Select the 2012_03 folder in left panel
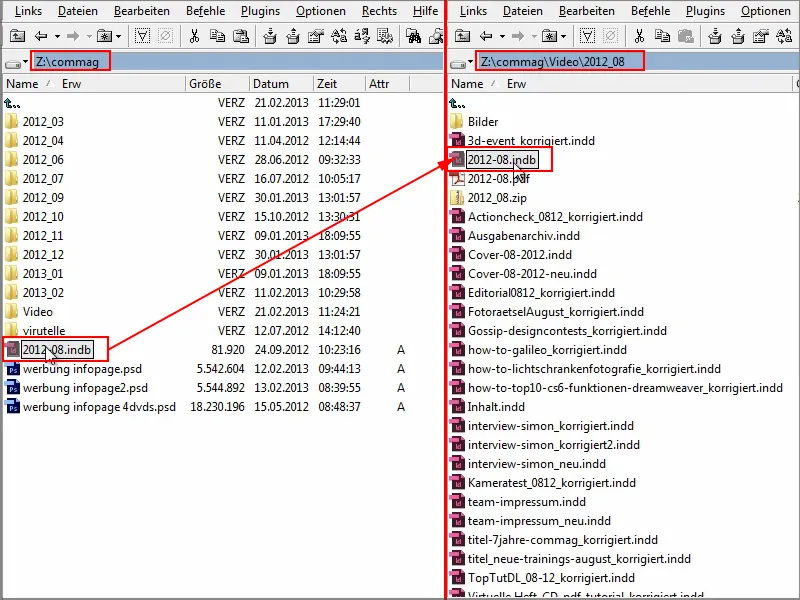Viewport: 800px width, 600px height. (x=43, y=122)
